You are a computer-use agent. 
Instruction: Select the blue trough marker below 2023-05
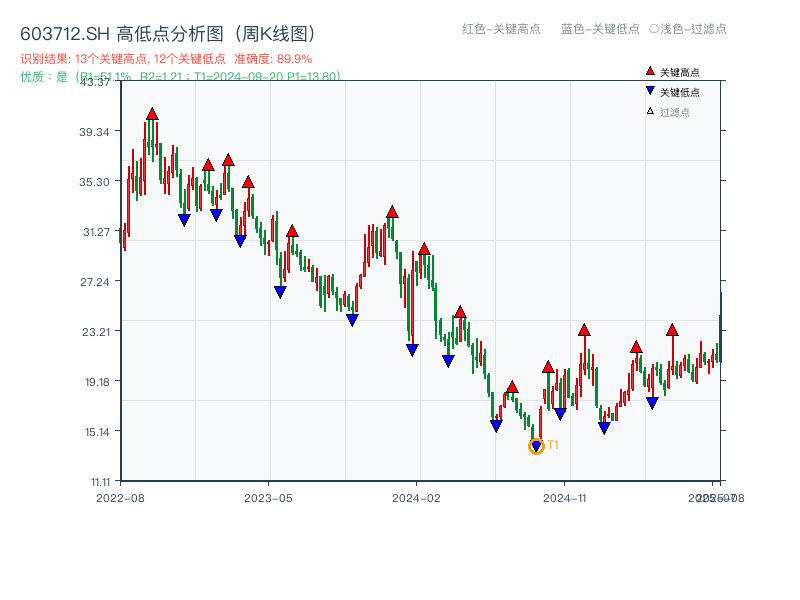tap(278, 291)
